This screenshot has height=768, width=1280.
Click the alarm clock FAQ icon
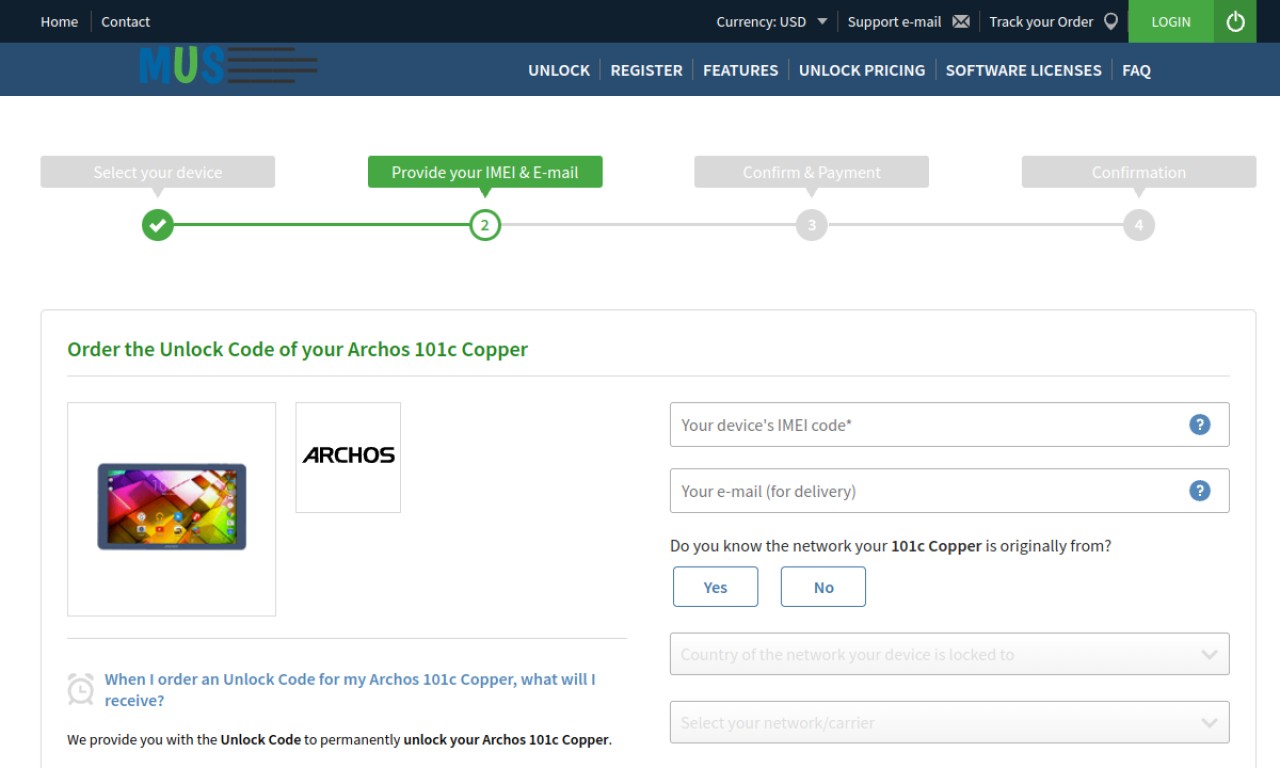[81, 689]
